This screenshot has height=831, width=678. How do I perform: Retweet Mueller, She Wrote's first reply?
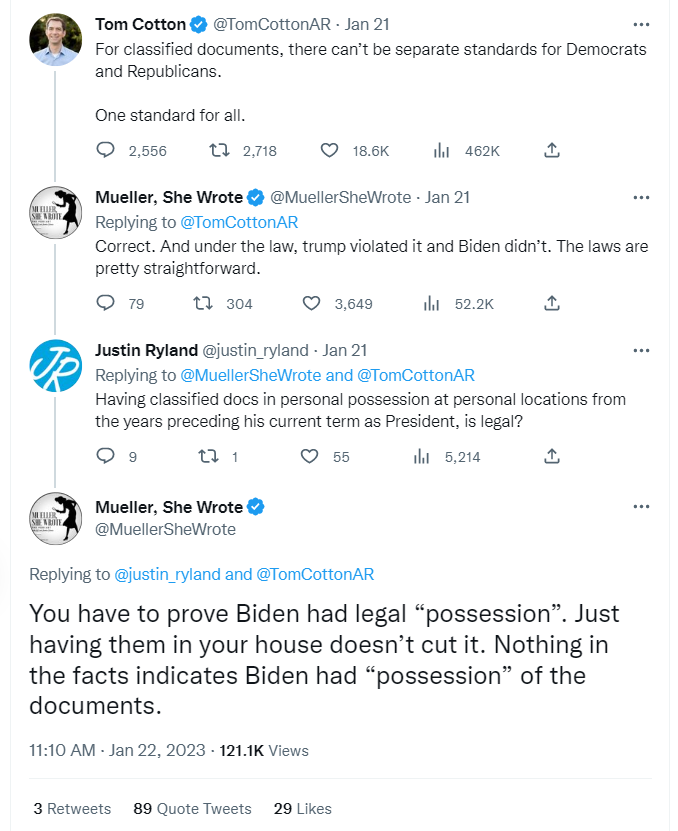tap(202, 303)
